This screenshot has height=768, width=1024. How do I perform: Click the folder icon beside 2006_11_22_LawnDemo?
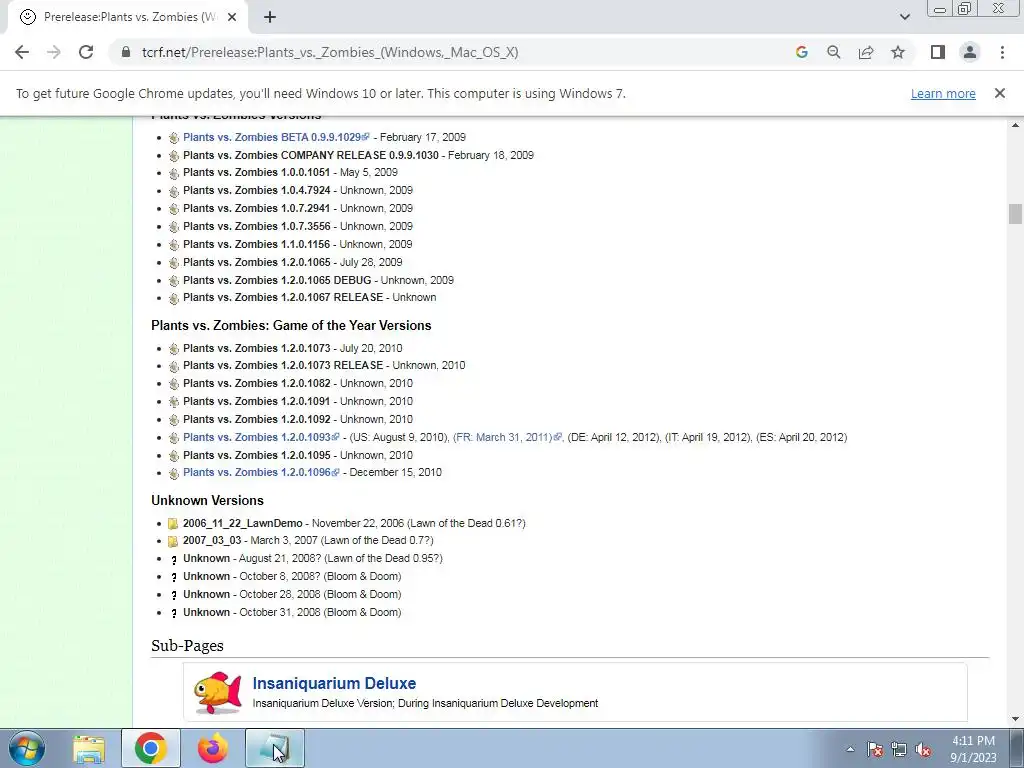[x=173, y=524]
